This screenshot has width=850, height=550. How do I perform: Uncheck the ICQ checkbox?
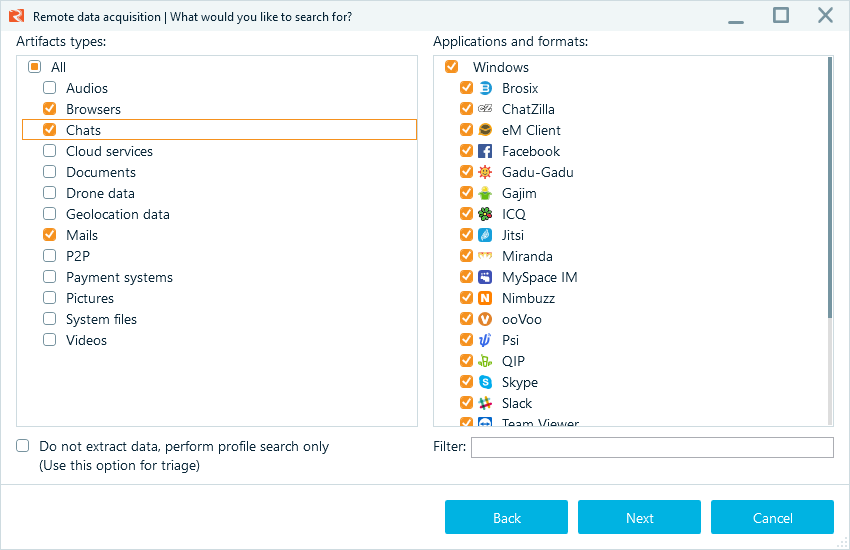(466, 213)
